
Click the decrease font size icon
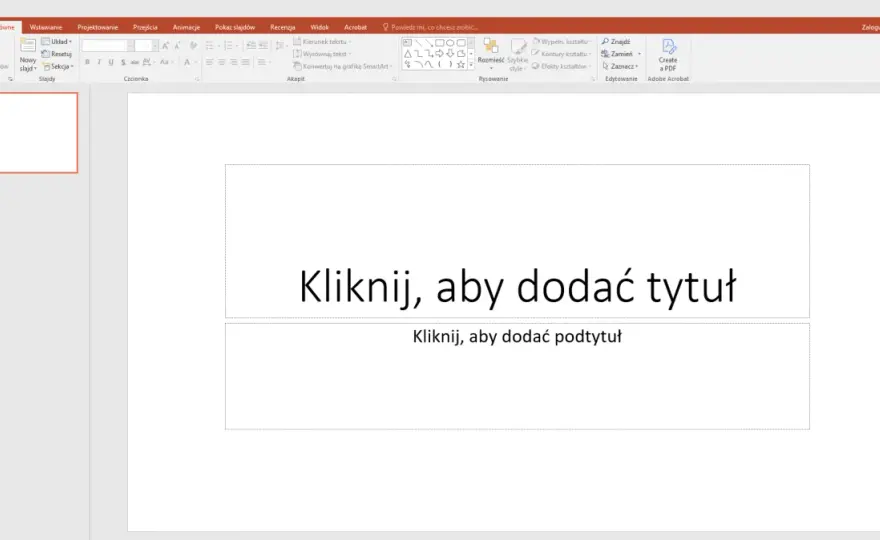pyautogui.click(x=177, y=45)
